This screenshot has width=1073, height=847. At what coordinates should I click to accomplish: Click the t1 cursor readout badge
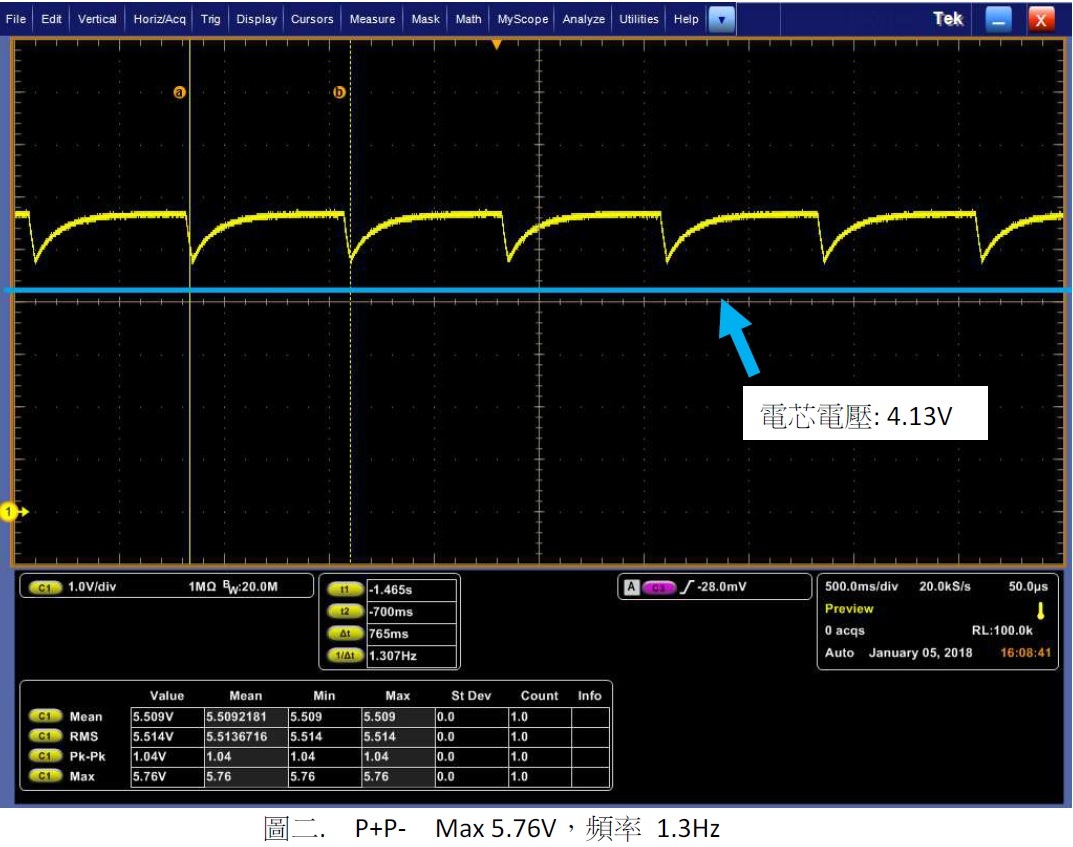(x=344, y=590)
